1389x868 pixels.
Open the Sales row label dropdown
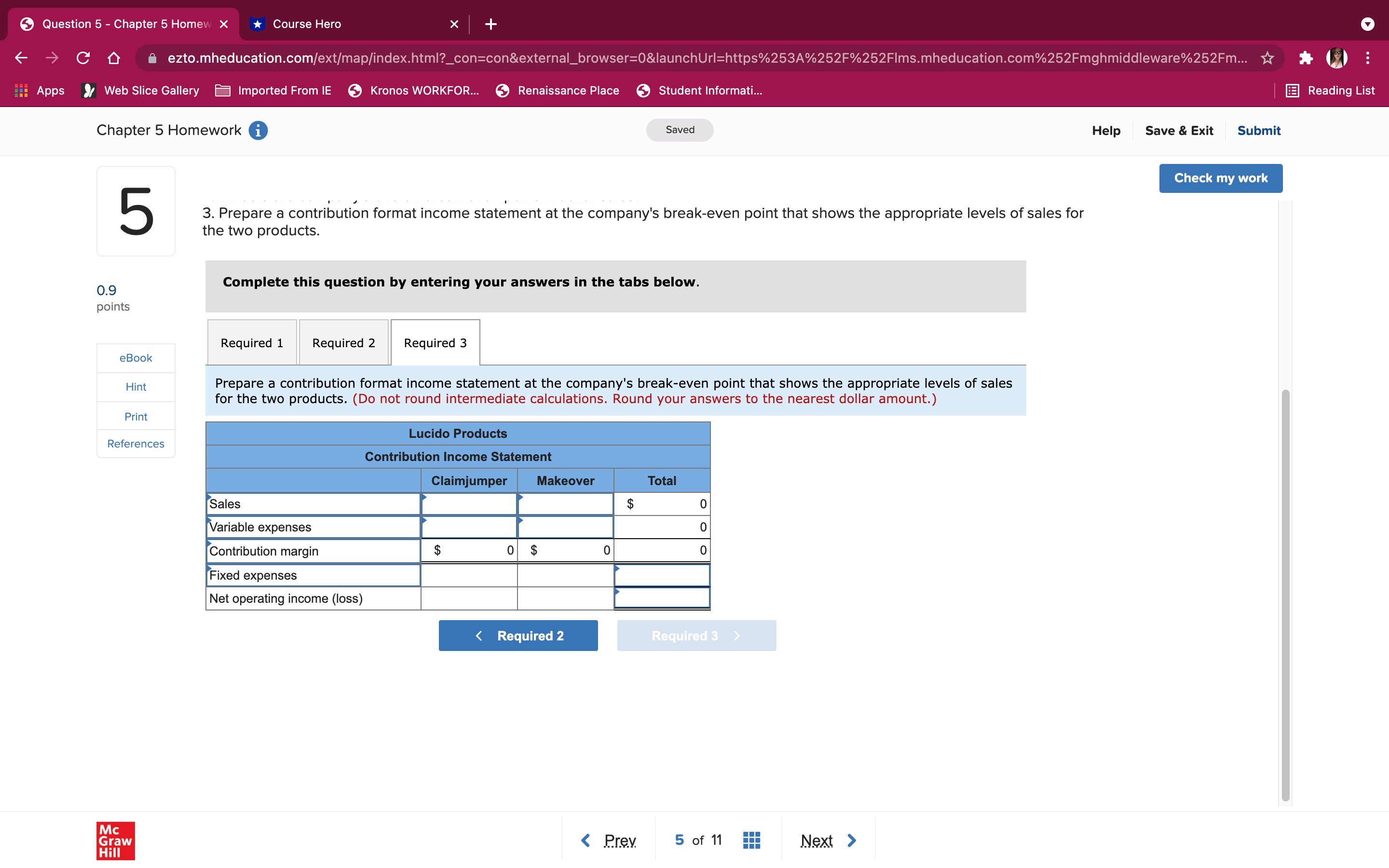click(313, 504)
